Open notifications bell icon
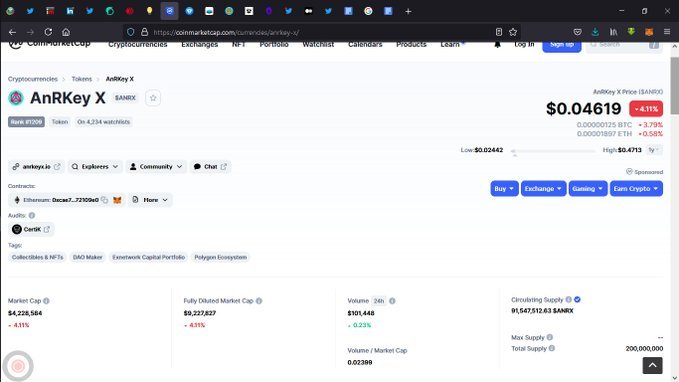 [x=497, y=44]
